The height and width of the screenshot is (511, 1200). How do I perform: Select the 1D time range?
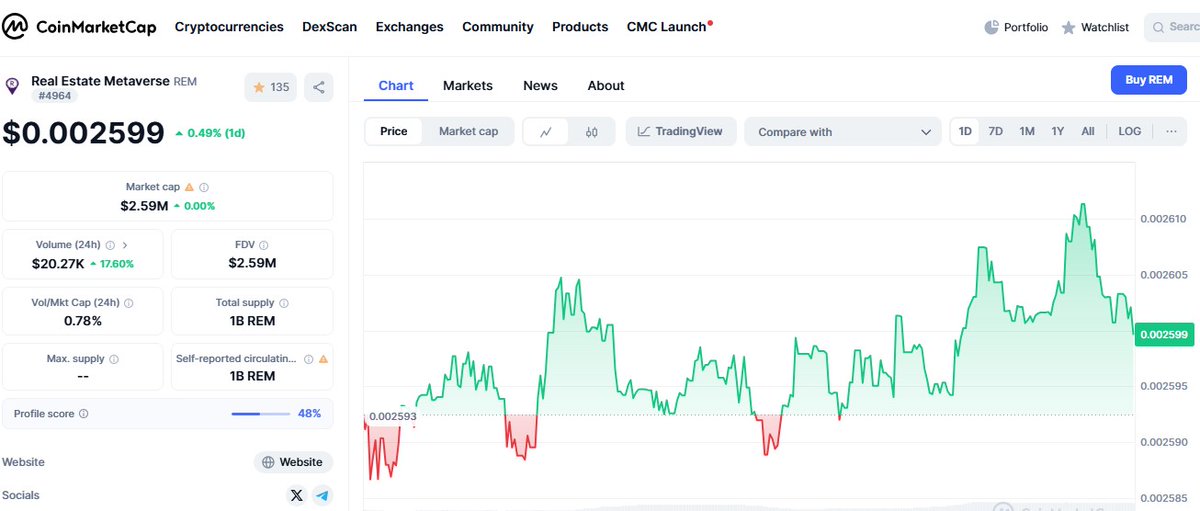(x=965, y=131)
